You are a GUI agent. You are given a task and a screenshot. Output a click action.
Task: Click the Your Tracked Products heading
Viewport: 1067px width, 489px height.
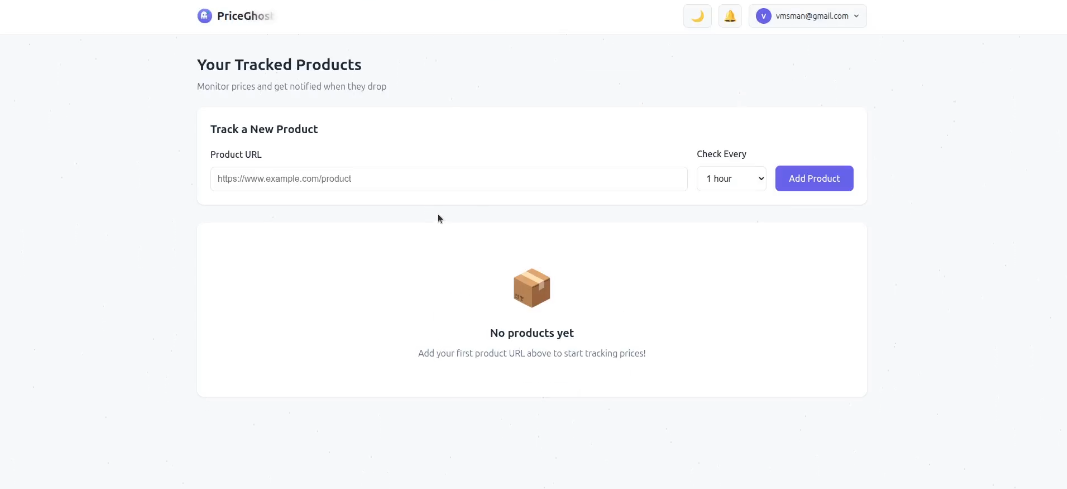pos(279,65)
